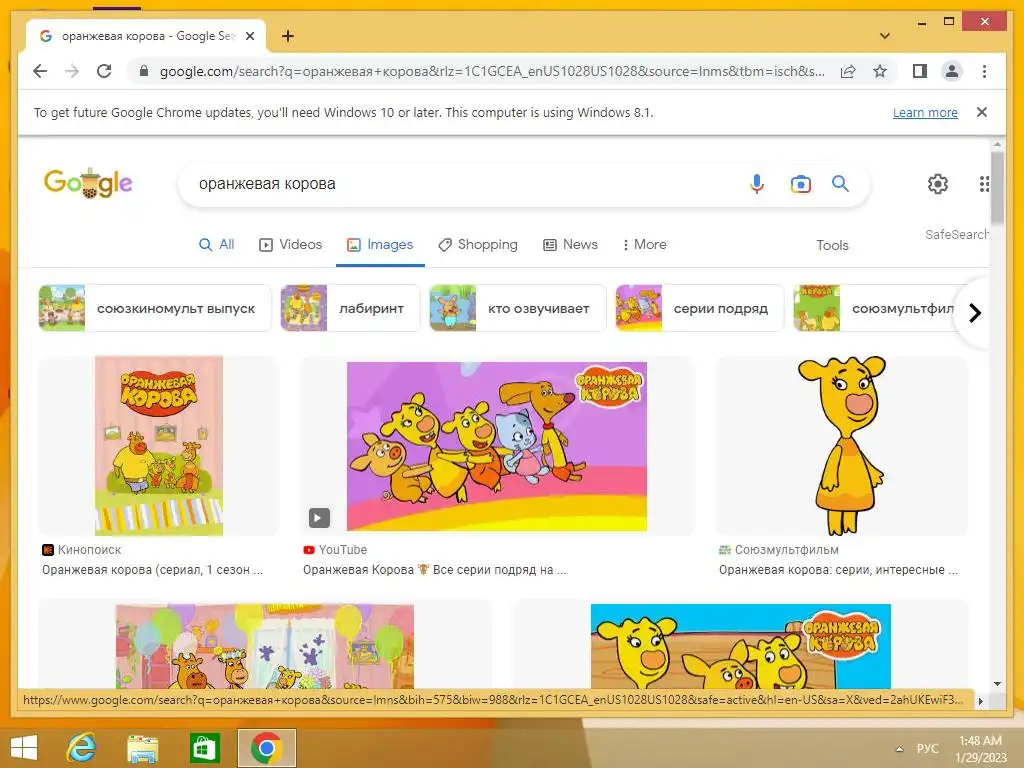Bookmark this page with star

click(880, 71)
